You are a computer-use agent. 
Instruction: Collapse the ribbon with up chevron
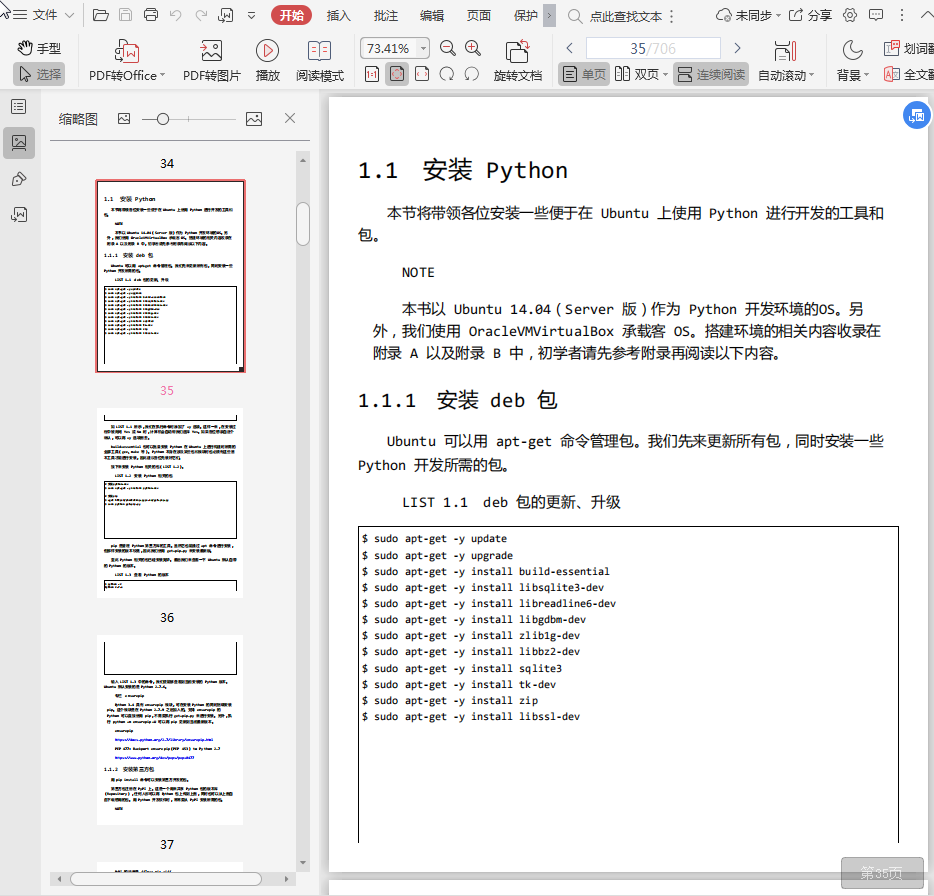pyautogui.click(x=926, y=15)
